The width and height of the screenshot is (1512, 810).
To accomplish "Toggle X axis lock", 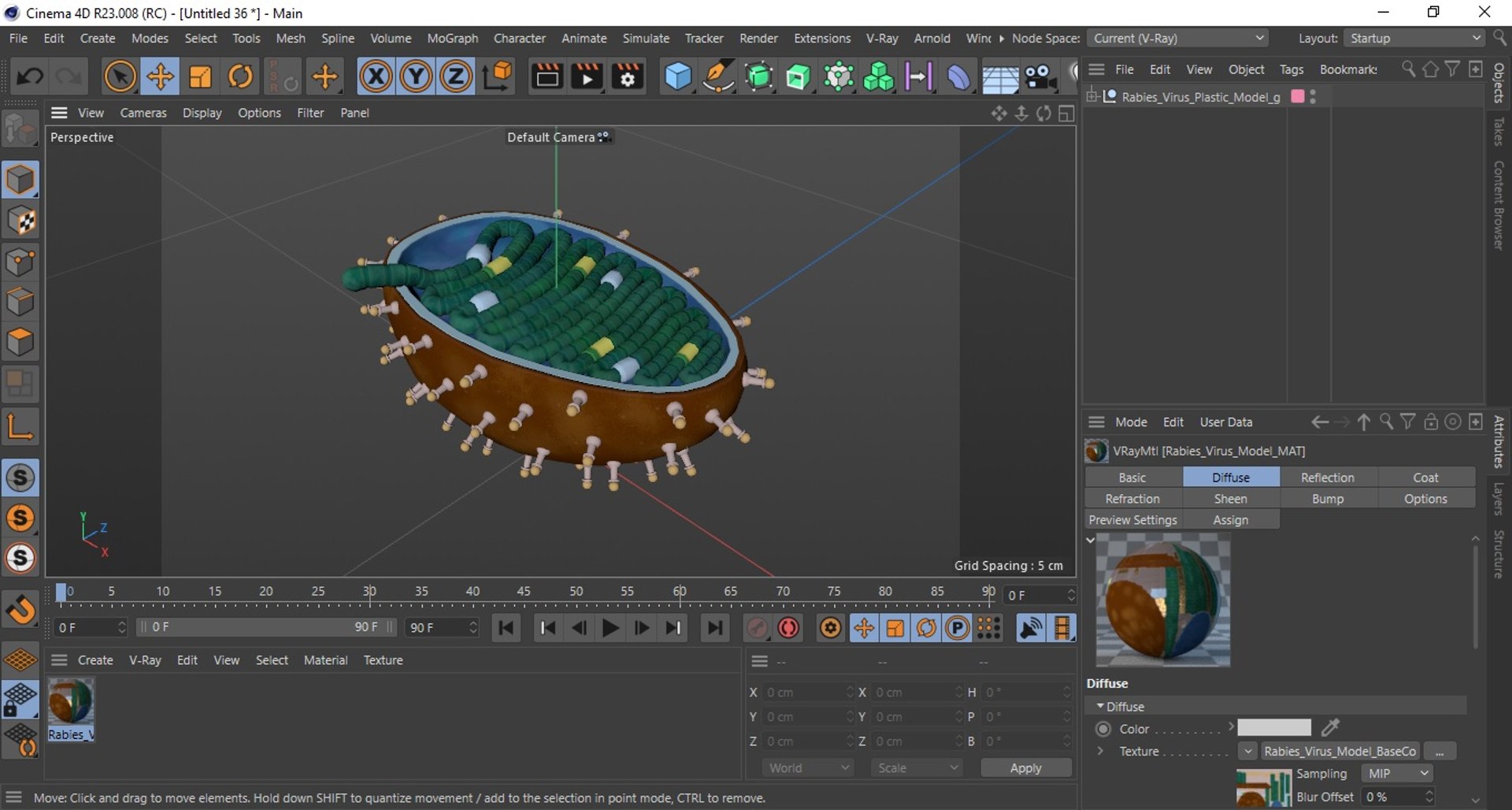I will coord(376,77).
